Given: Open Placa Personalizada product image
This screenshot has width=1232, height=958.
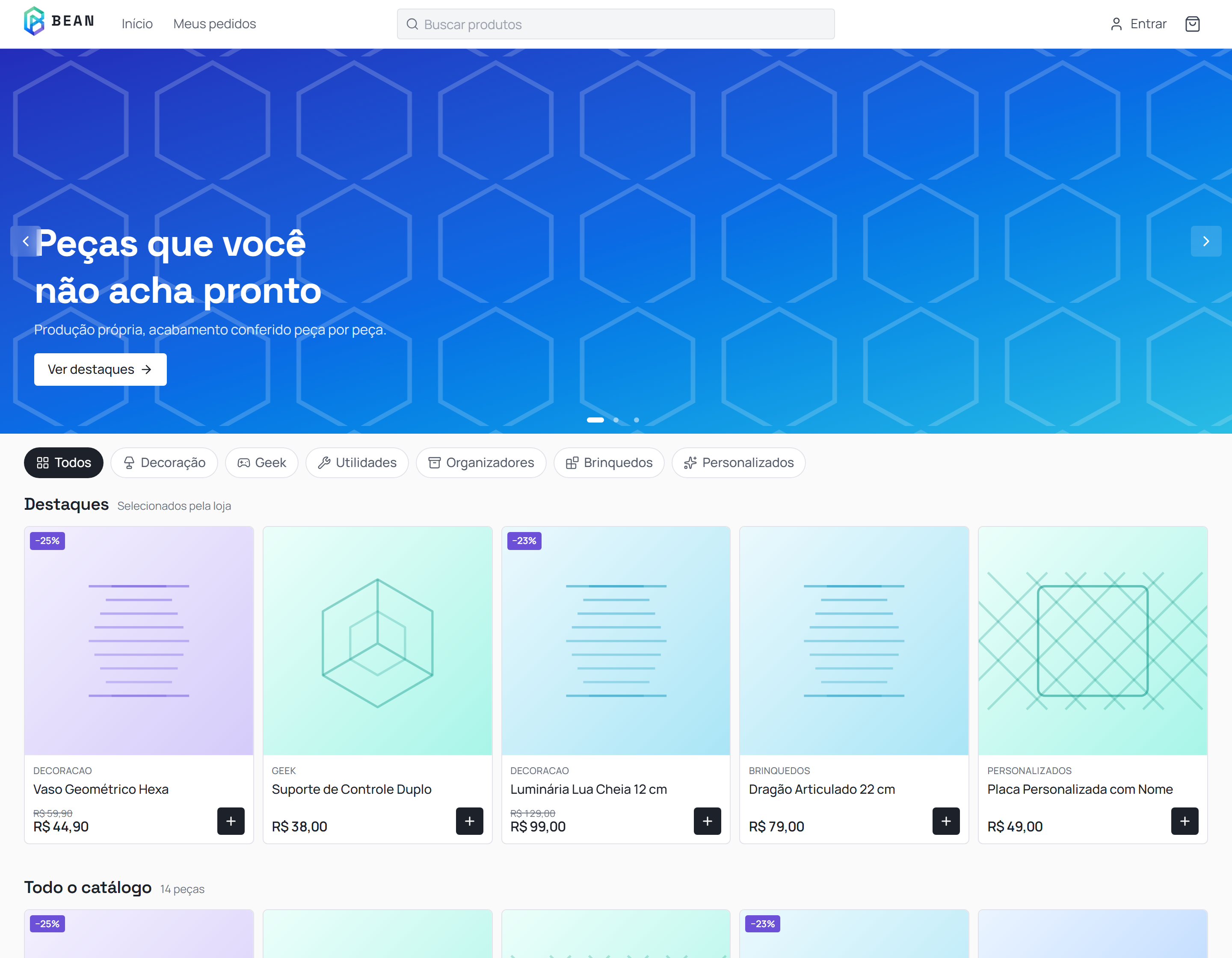Looking at the screenshot, I should pyautogui.click(x=1093, y=641).
